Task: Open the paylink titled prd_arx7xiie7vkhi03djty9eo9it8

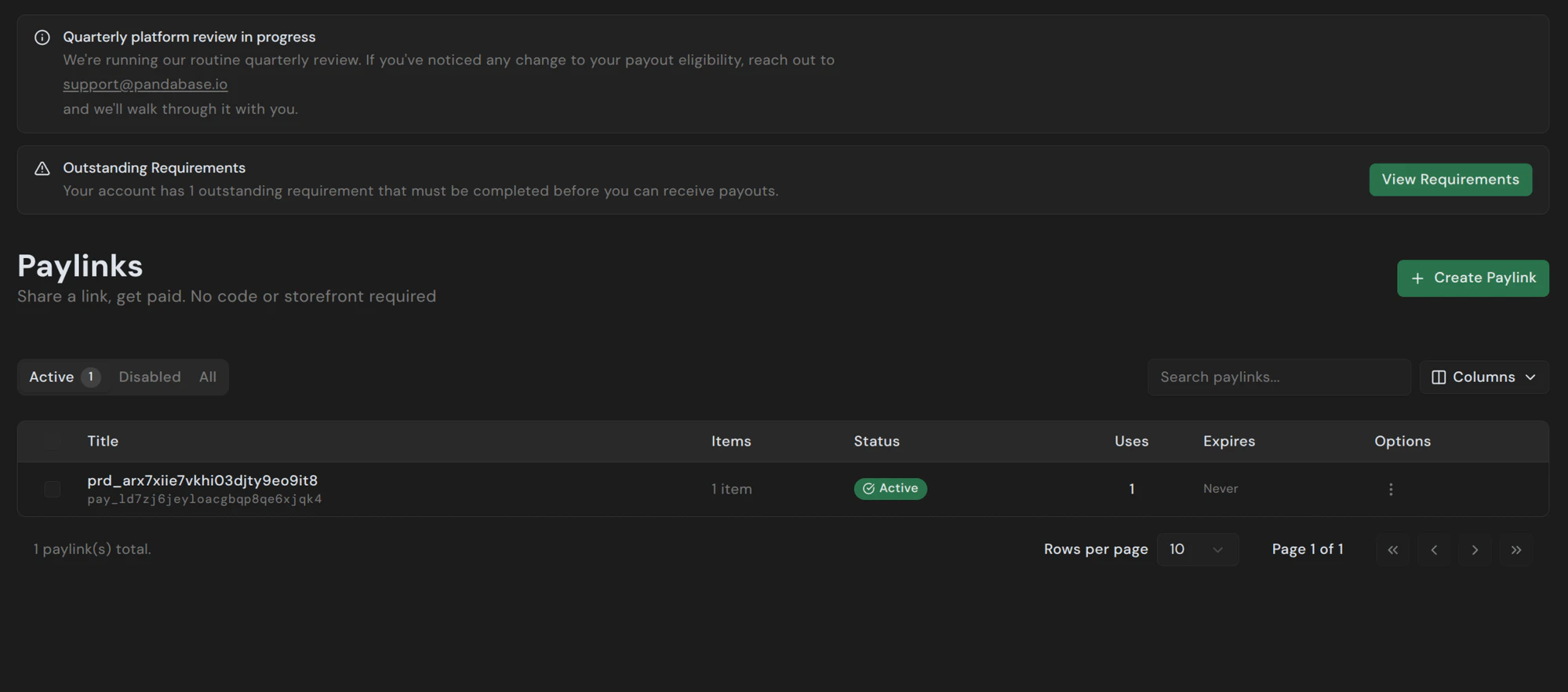Action: pos(202,480)
